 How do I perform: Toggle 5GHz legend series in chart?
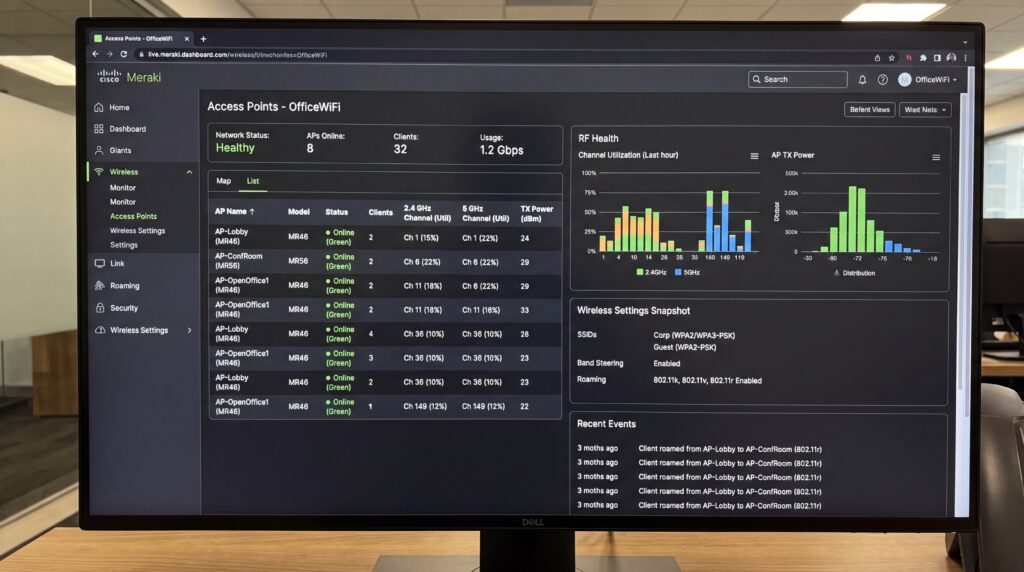click(687, 272)
